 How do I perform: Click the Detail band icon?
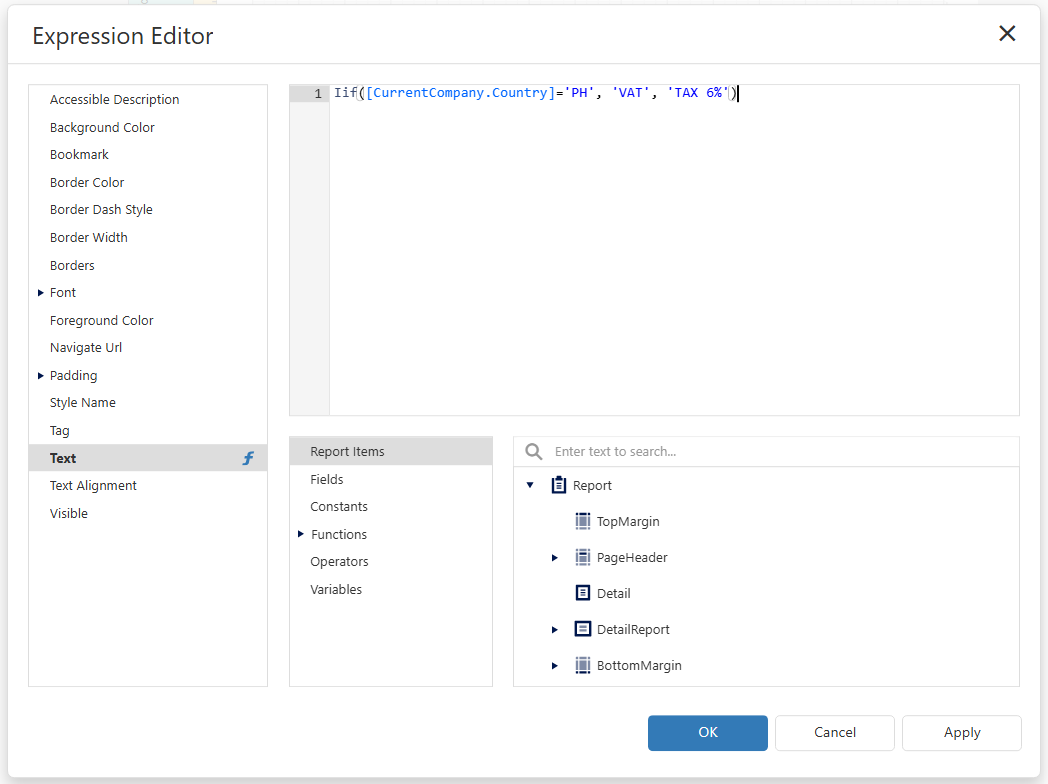(583, 593)
